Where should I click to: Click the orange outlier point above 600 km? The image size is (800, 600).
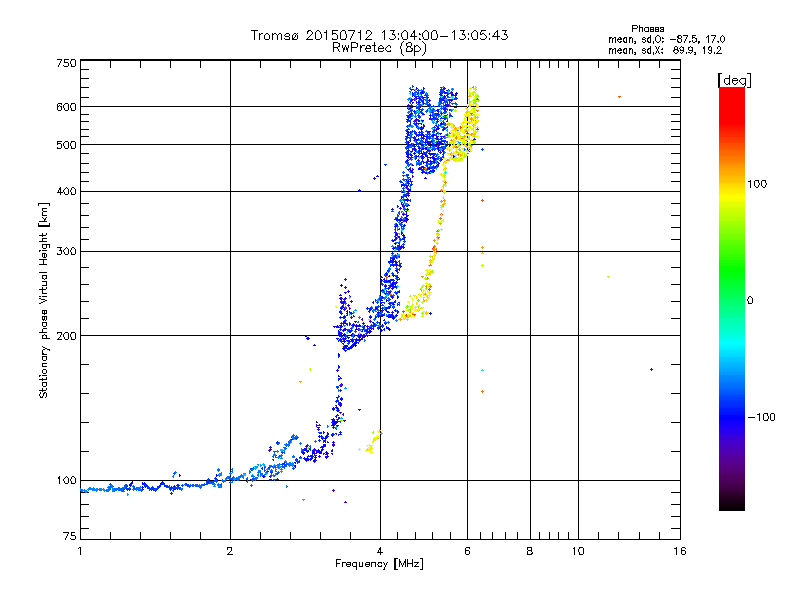pos(619,96)
